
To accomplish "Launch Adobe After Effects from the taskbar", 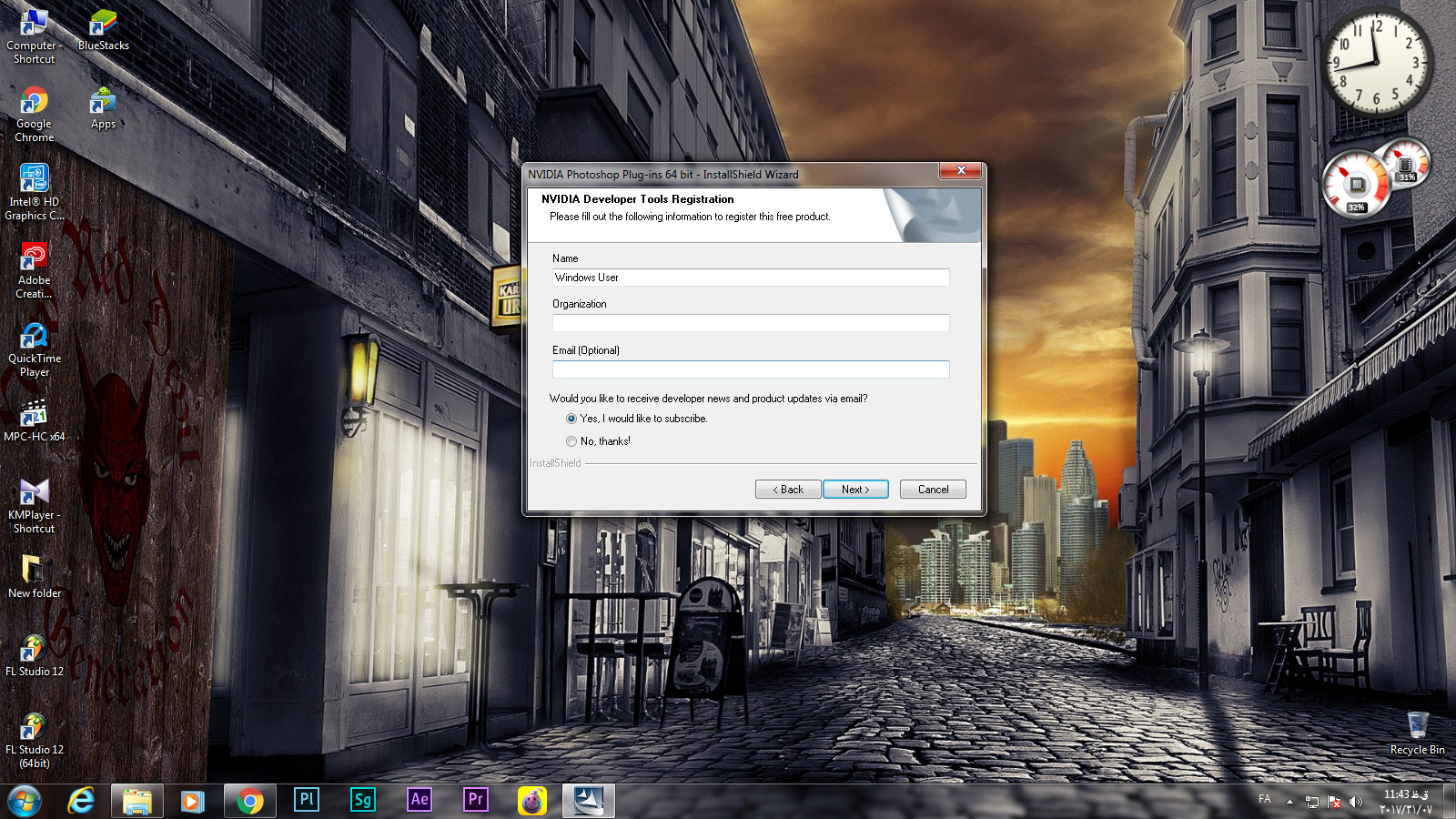I will (x=420, y=800).
